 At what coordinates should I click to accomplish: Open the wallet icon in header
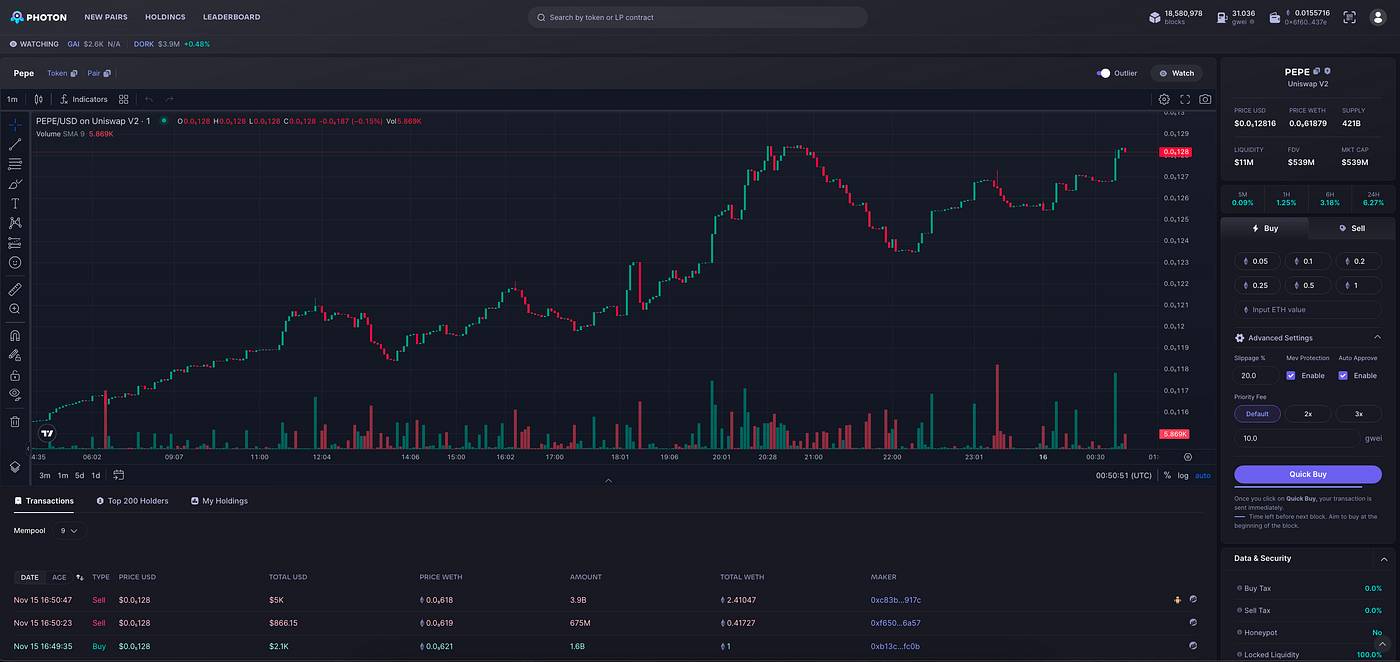(1275, 17)
